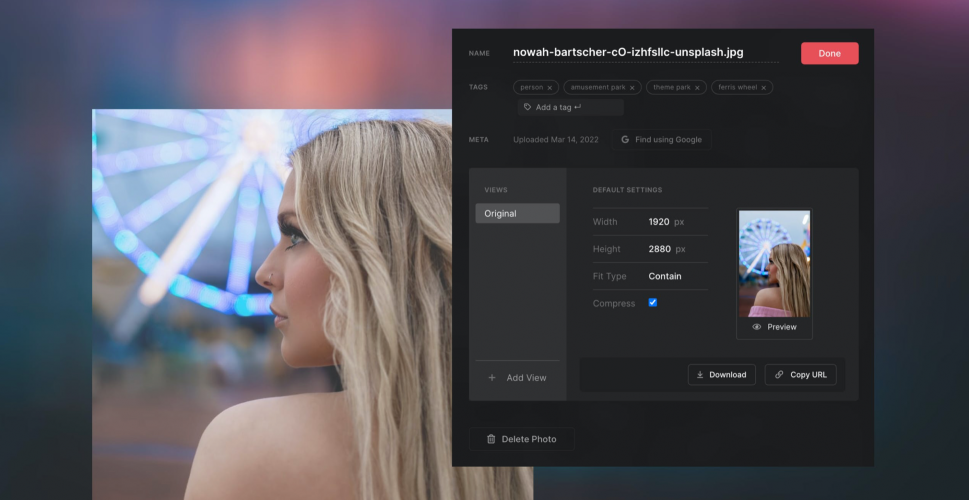Click Find using Google
969x500 pixels.
[662, 140]
